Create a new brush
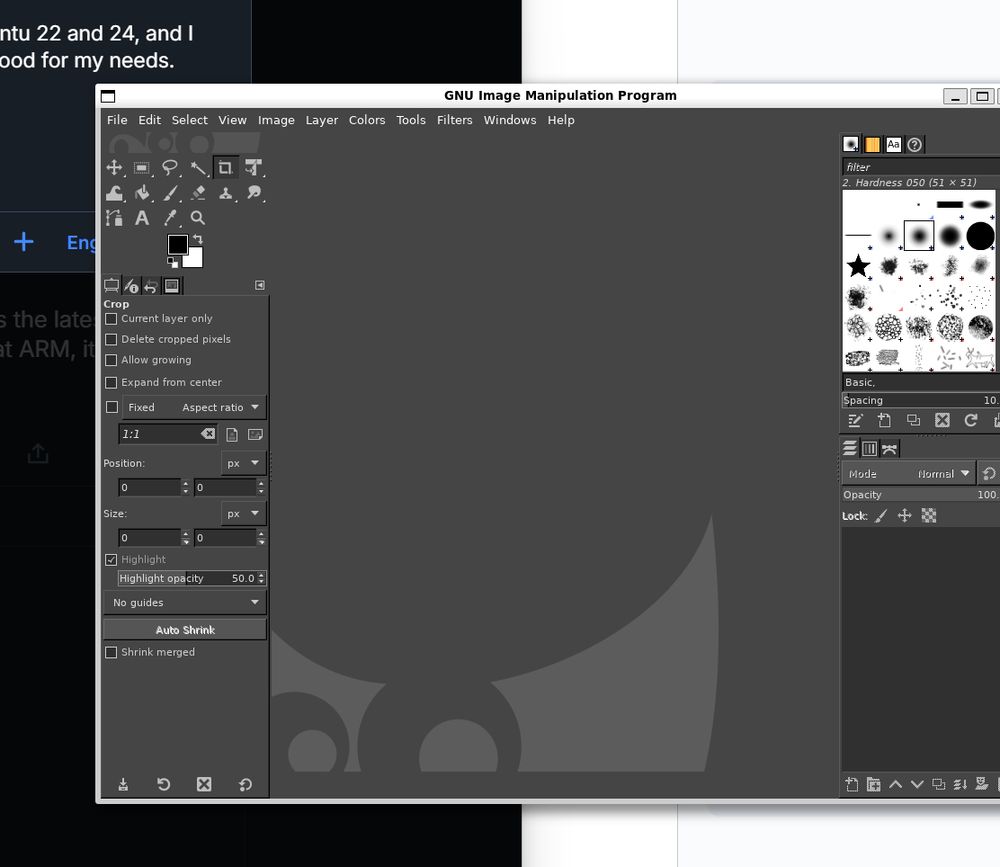Viewport: 1000px width, 867px height. click(x=884, y=420)
